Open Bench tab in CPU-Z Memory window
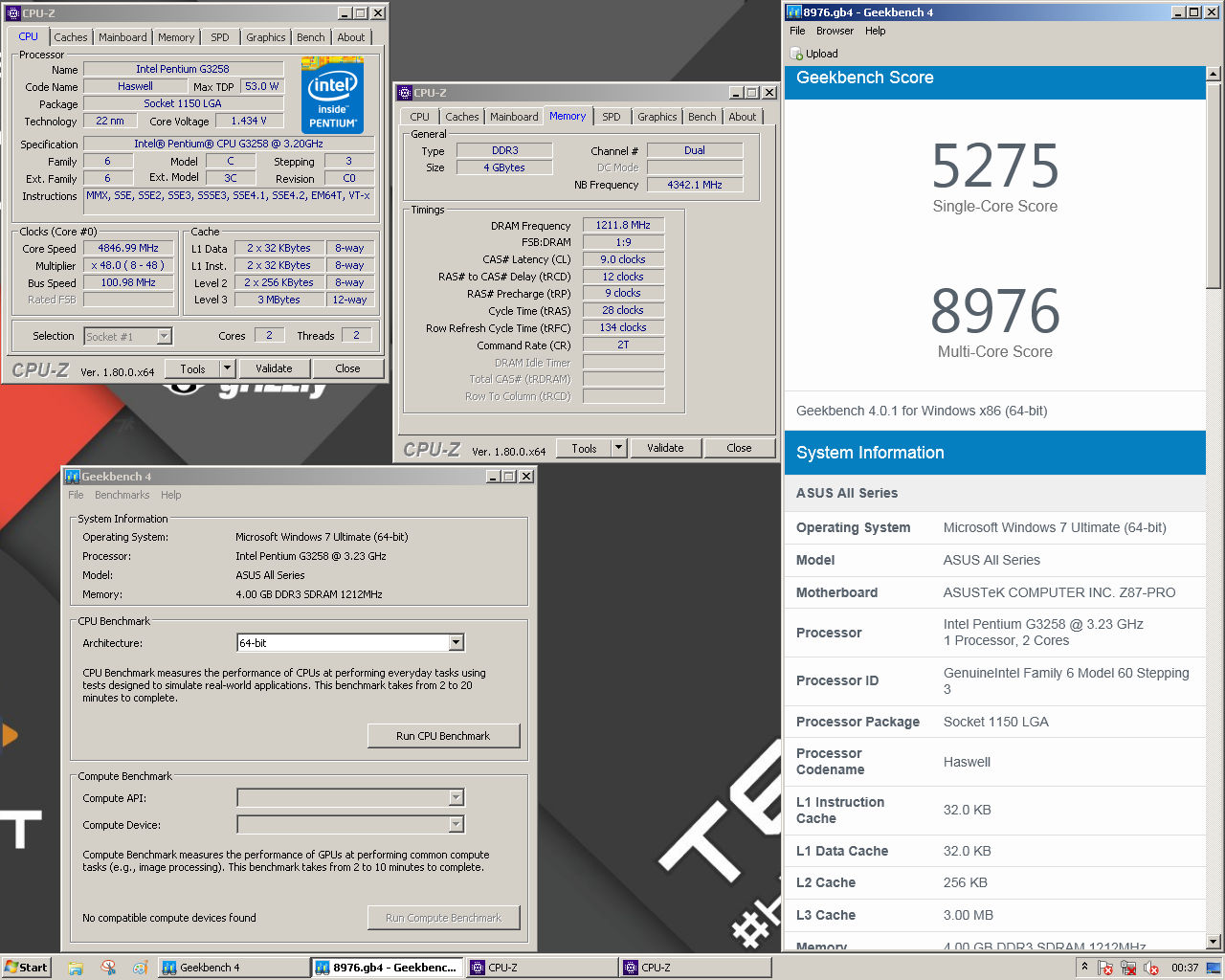 coord(702,117)
